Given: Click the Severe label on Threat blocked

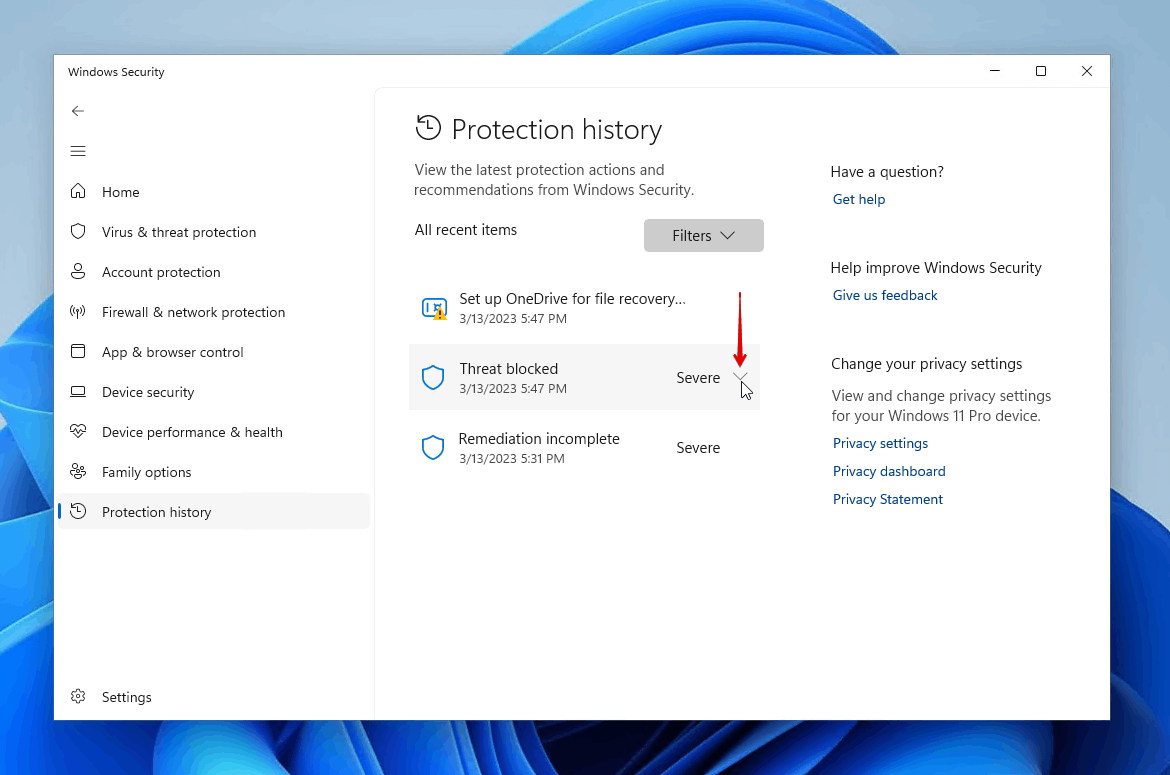Looking at the screenshot, I should click(698, 377).
